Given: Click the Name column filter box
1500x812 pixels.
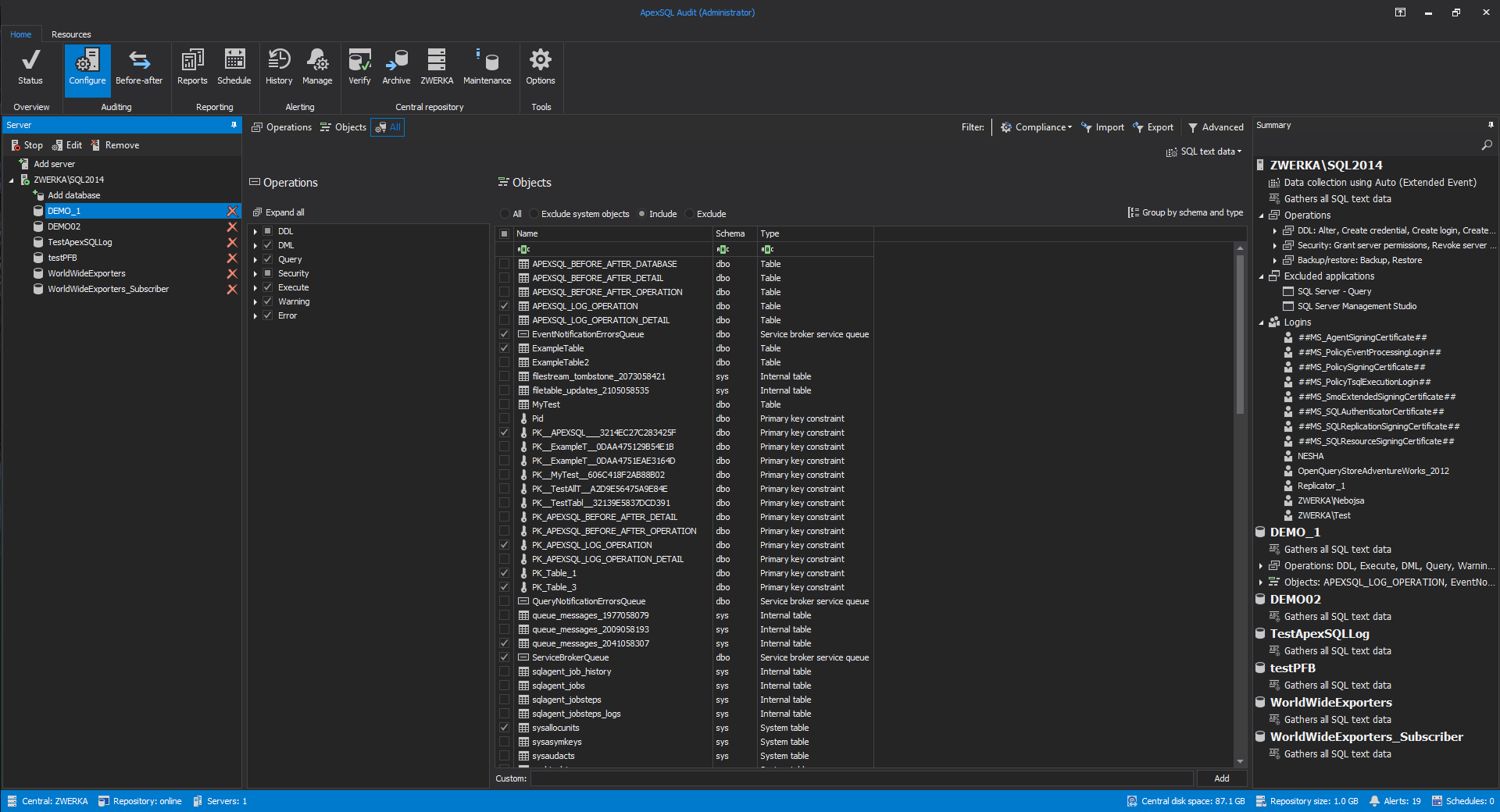Looking at the screenshot, I should (x=612, y=249).
